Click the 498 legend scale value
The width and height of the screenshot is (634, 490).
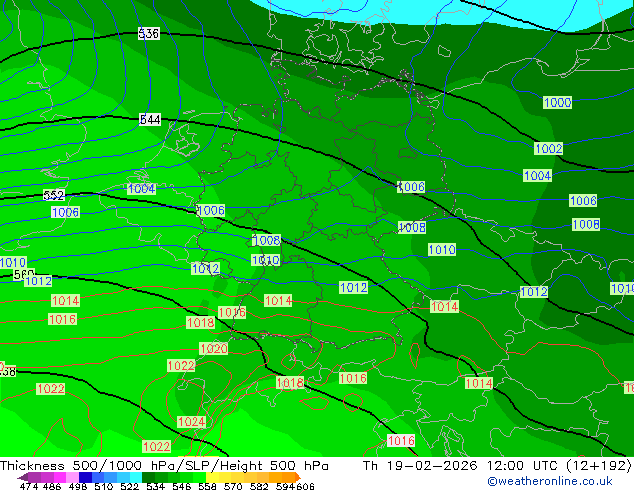[78, 486]
